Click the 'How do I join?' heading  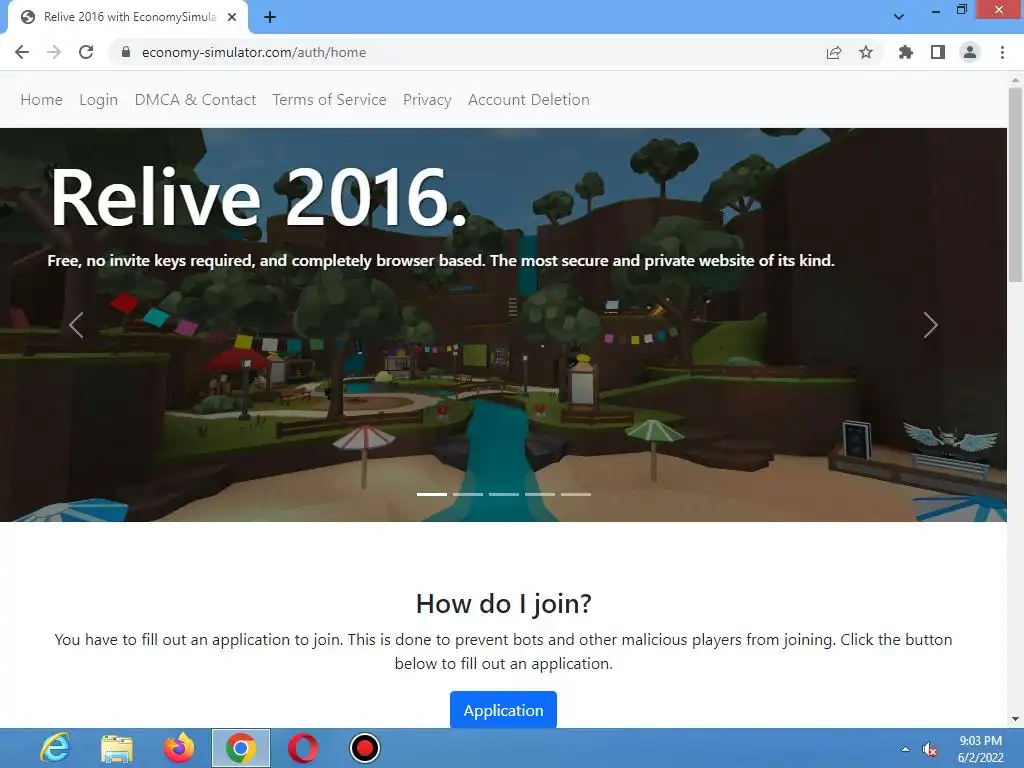pos(504,603)
